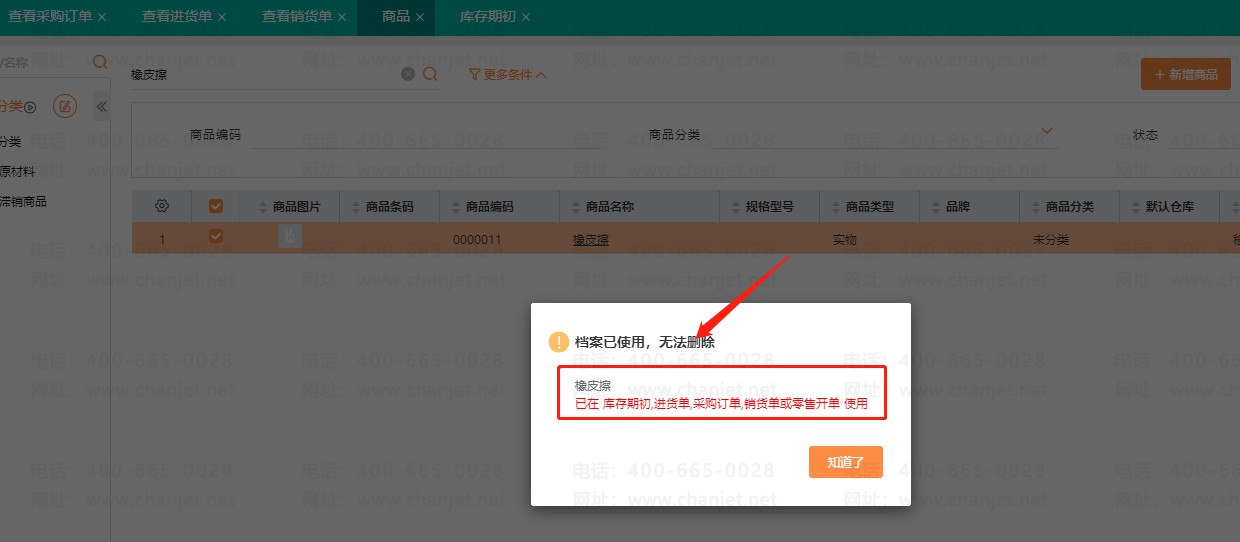Switch to the 查看销货单 tab
Image resolution: width=1240 pixels, height=542 pixels.
297,17
